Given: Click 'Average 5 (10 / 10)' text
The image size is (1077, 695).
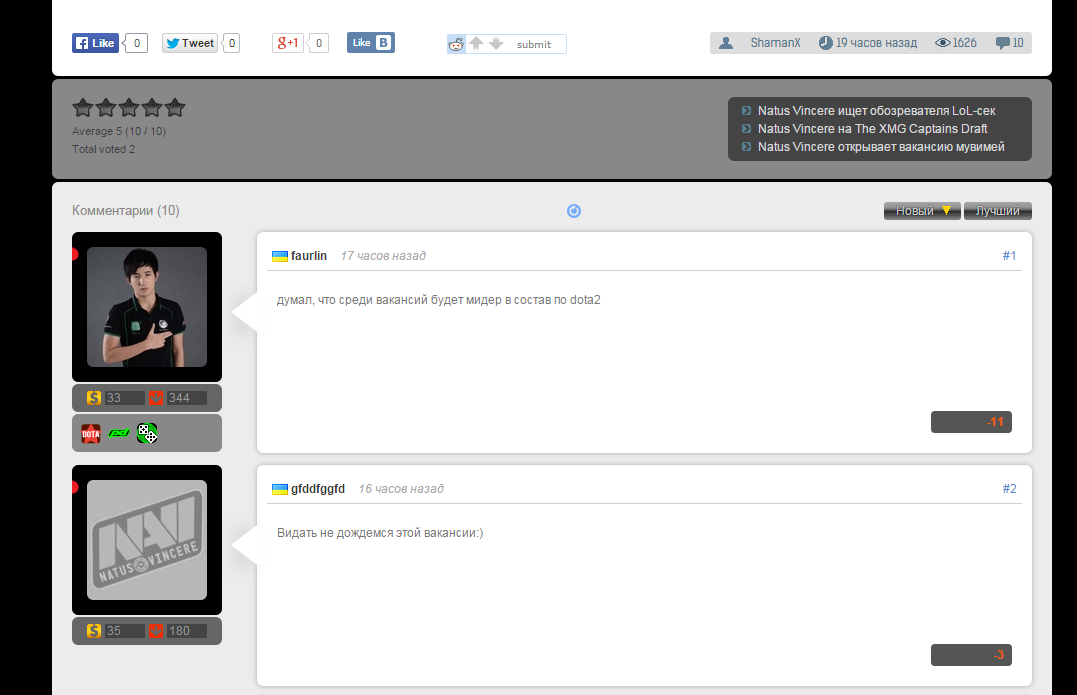Looking at the screenshot, I should coord(119,131).
